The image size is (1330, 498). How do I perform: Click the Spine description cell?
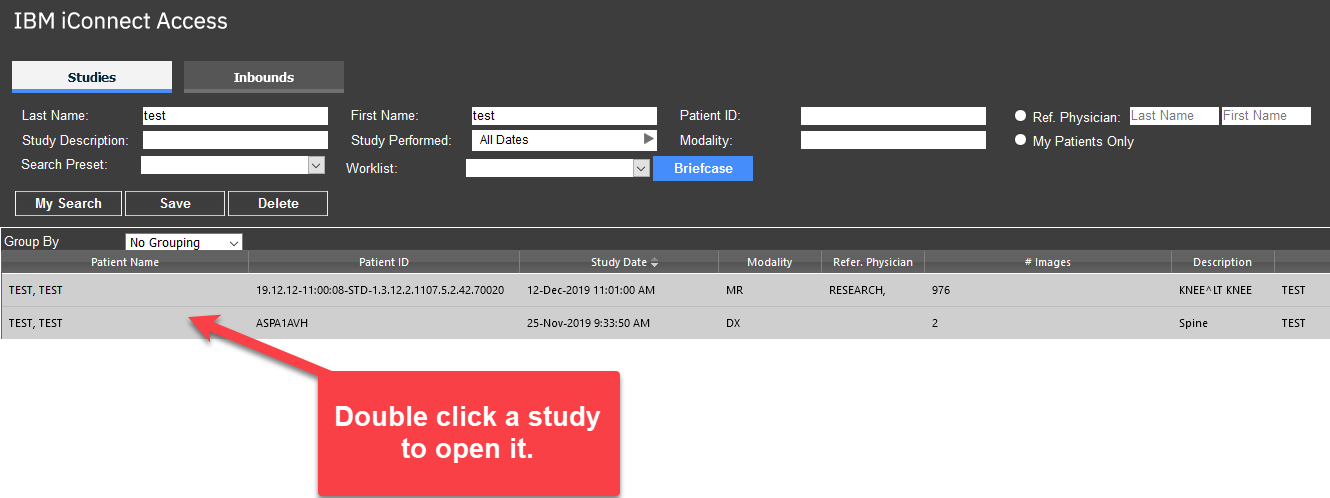pyautogui.click(x=1193, y=323)
